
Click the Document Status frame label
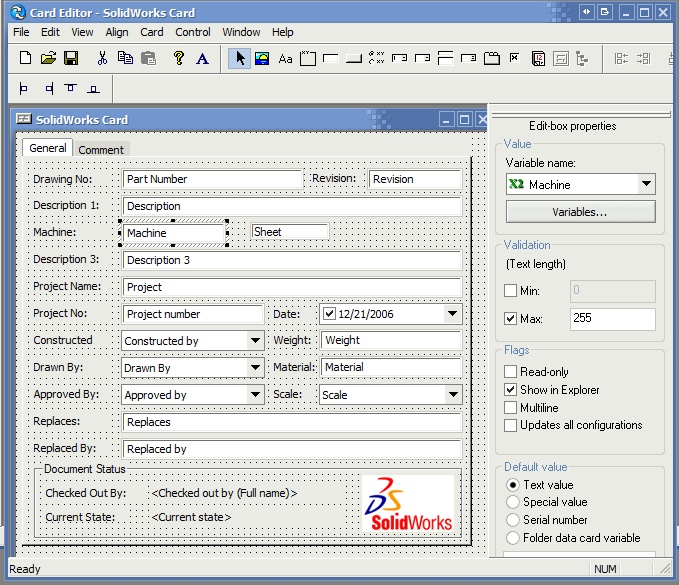pyautogui.click(x=85, y=469)
